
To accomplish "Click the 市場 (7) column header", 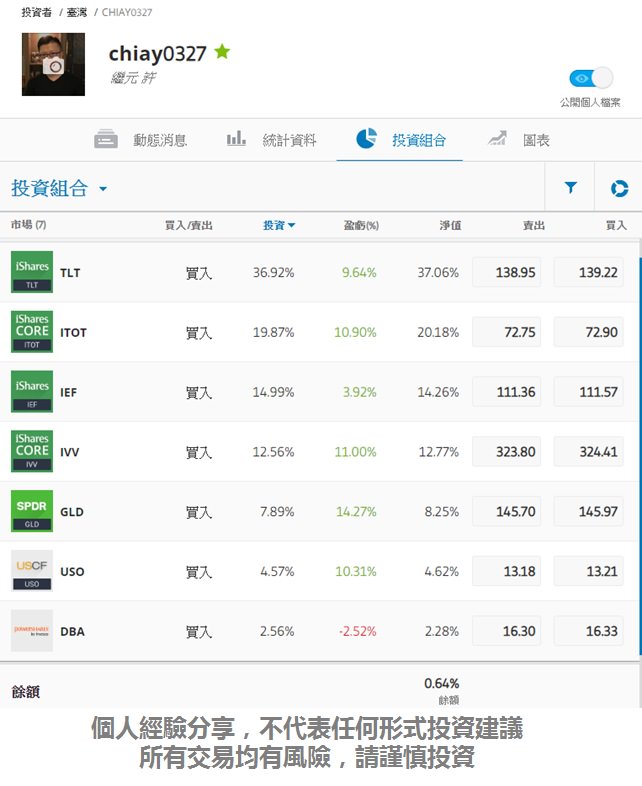I will (29, 225).
